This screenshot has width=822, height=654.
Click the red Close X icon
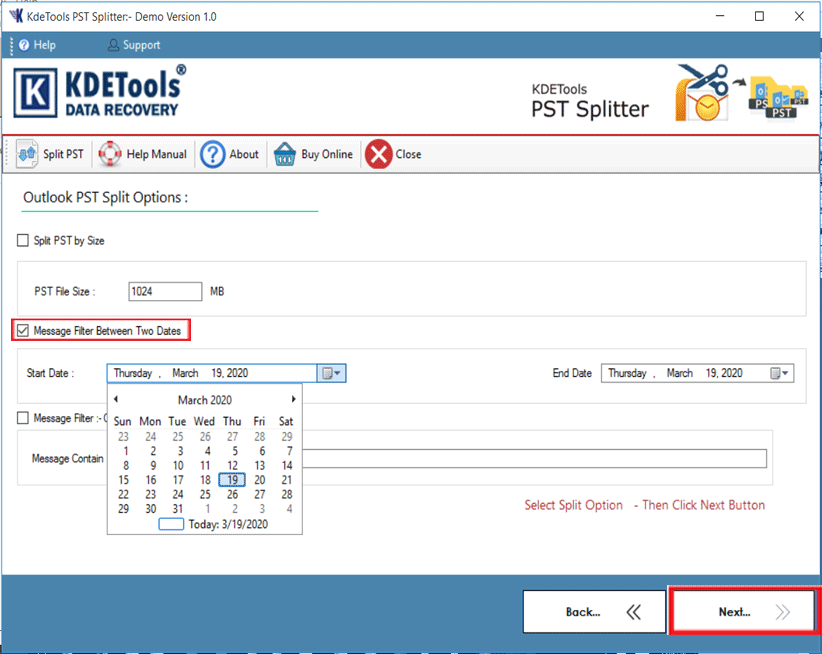pyautogui.click(x=378, y=154)
